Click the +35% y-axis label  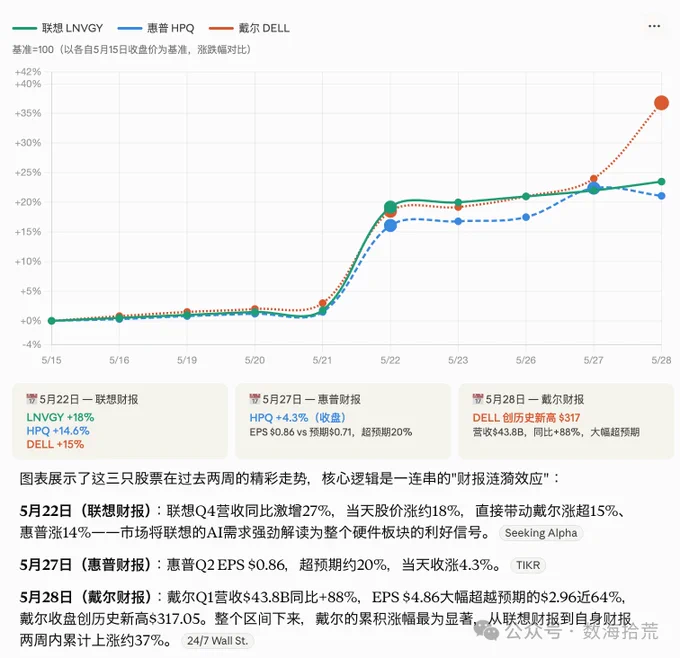click(28, 113)
